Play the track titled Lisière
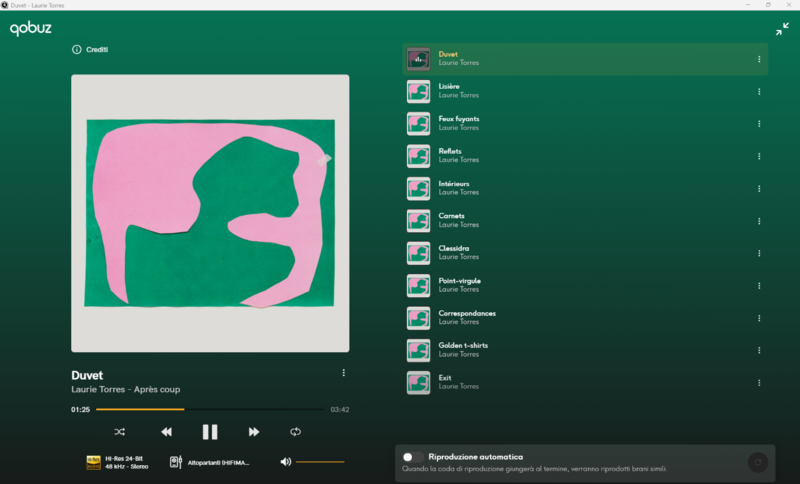 (x=449, y=87)
